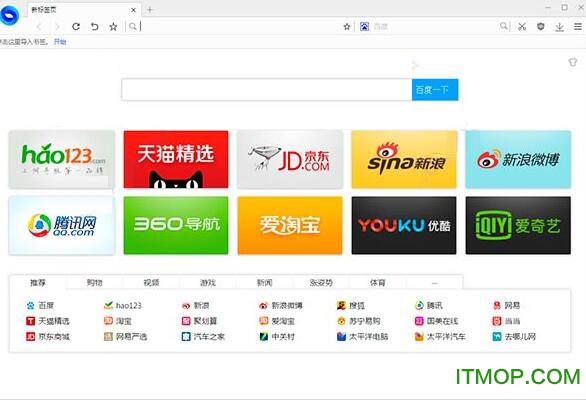Click the 开始 import bookmarks link
The height and width of the screenshot is (402, 586).
click(60, 42)
